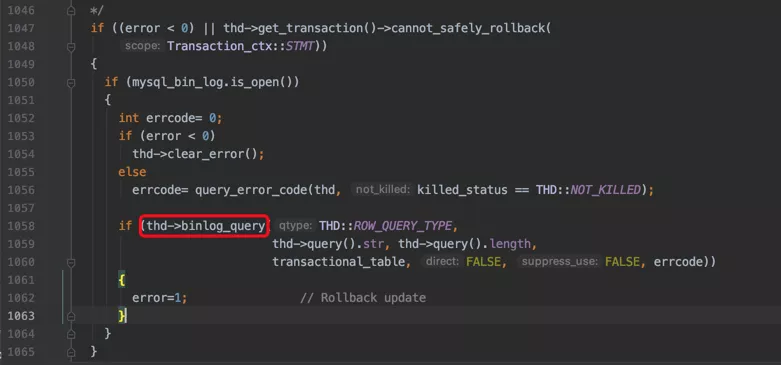
Task: Click line number 1053 in the gutter
Action: (21, 136)
